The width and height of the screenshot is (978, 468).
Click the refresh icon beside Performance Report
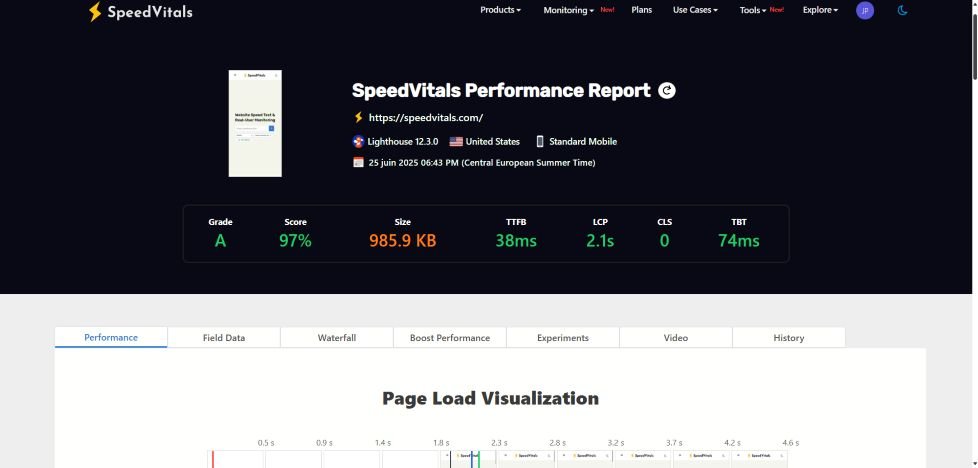(667, 91)
